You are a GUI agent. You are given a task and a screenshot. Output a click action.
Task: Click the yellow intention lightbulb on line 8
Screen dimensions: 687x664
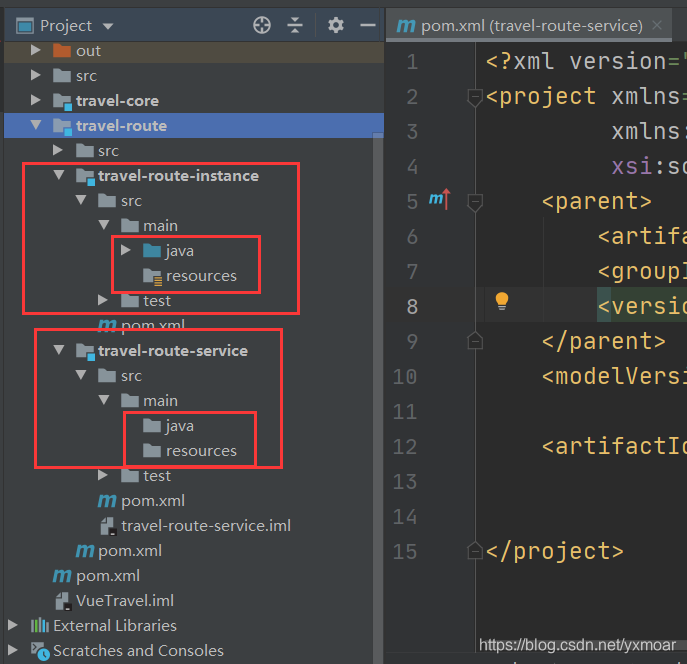click(x=502, y=301)
